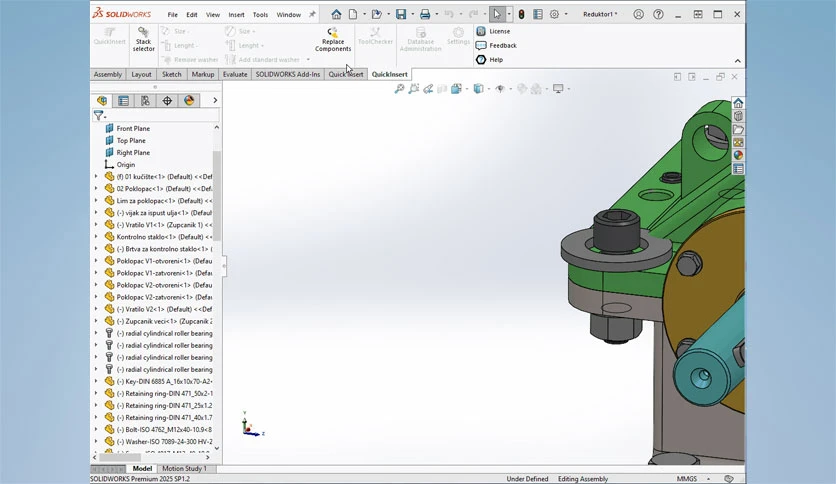This screenshot has height=484, width=836.
Task: Activate the Select cursor tool
Action: coord(497,14)
